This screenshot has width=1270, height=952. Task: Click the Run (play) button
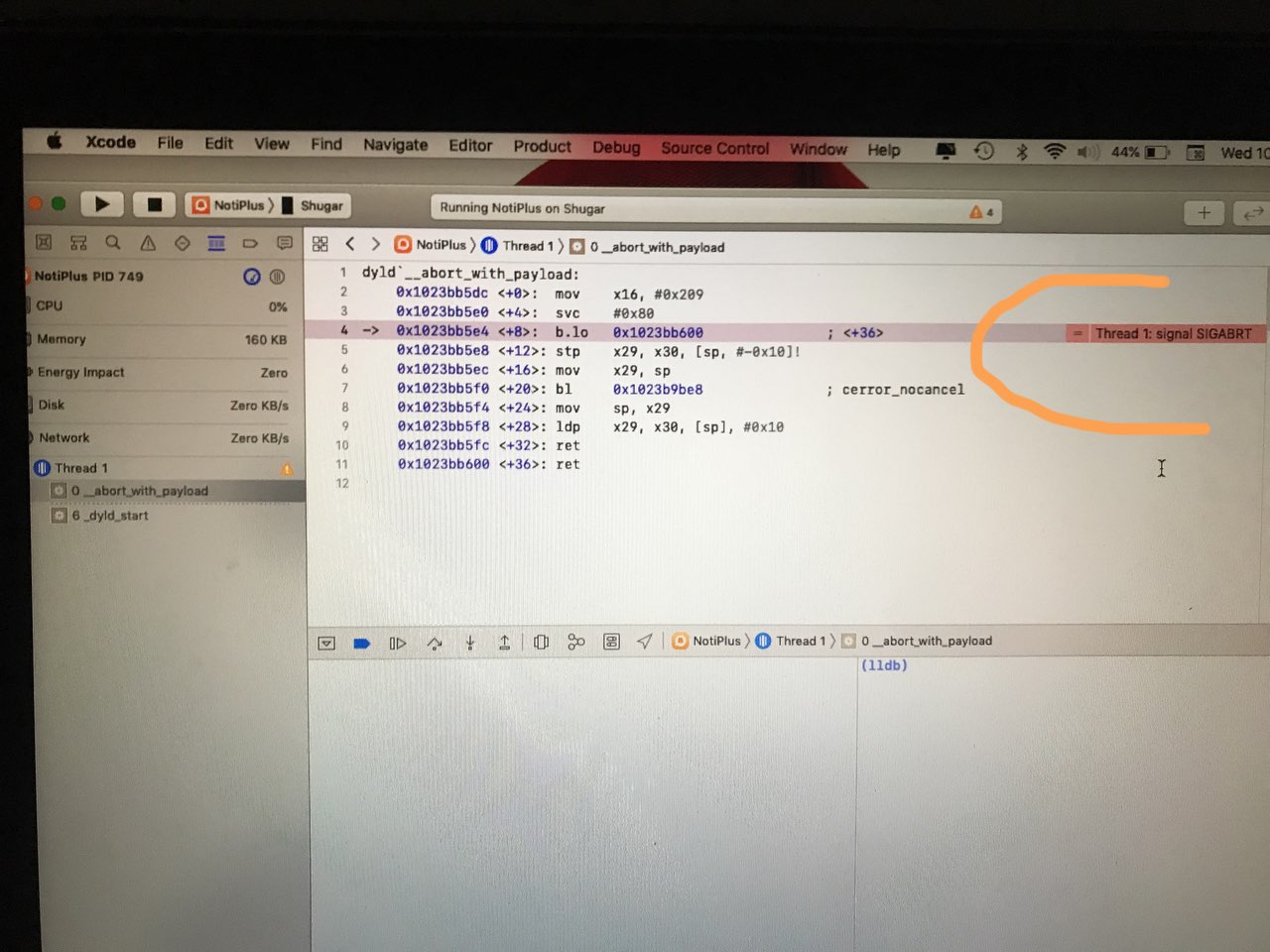point(101,204)
